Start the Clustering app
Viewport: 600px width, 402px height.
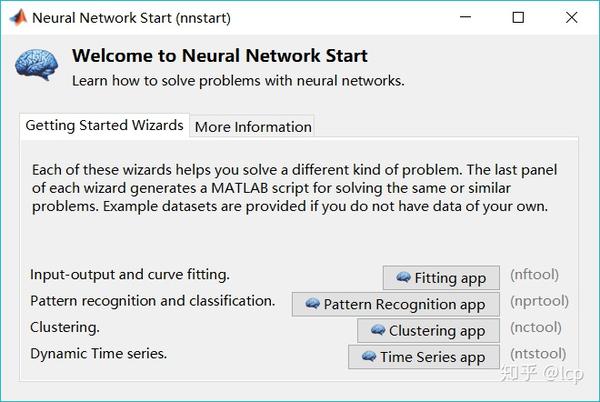(428, 330)
